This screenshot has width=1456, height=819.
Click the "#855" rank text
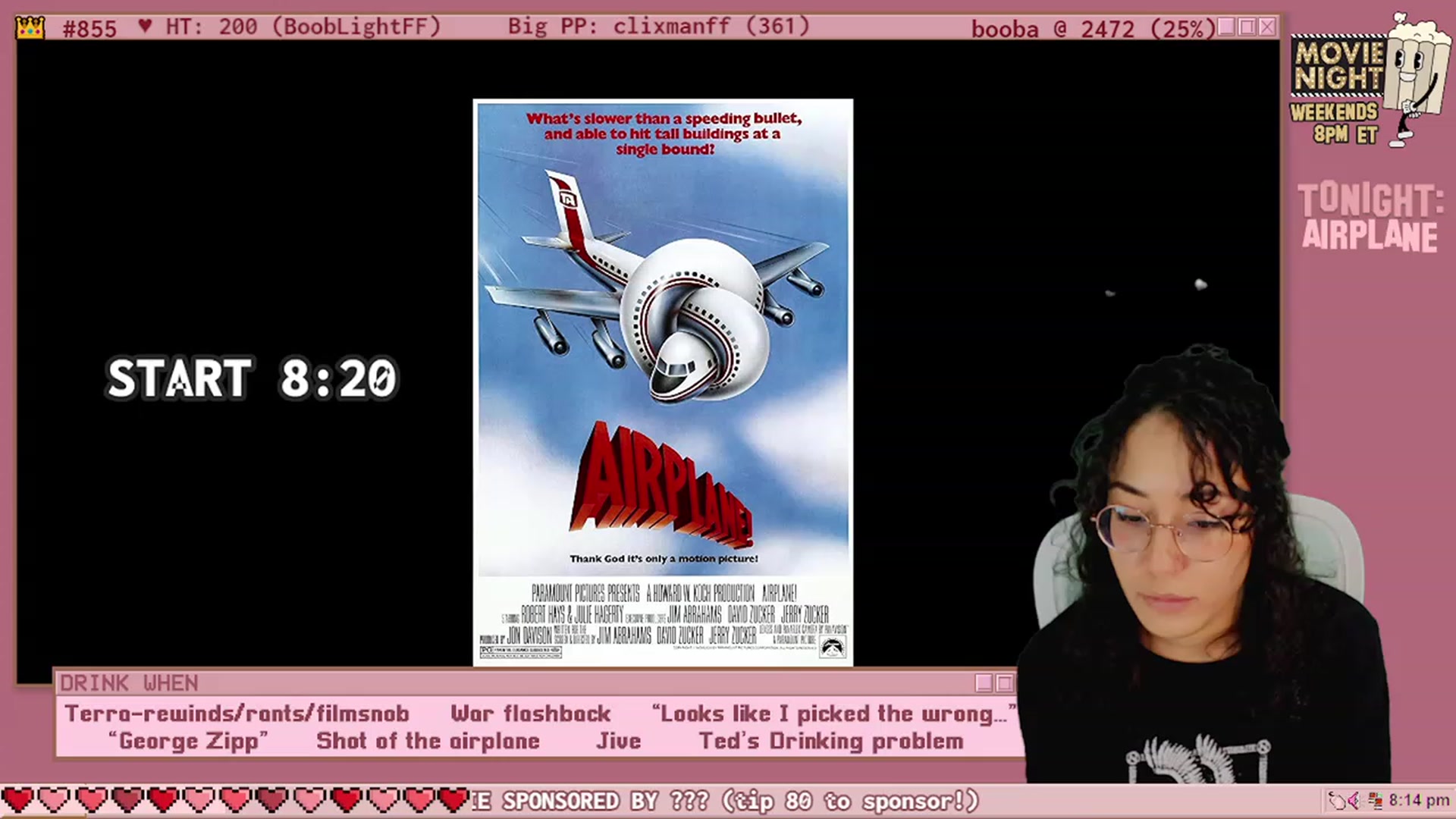tap(89, 29)
